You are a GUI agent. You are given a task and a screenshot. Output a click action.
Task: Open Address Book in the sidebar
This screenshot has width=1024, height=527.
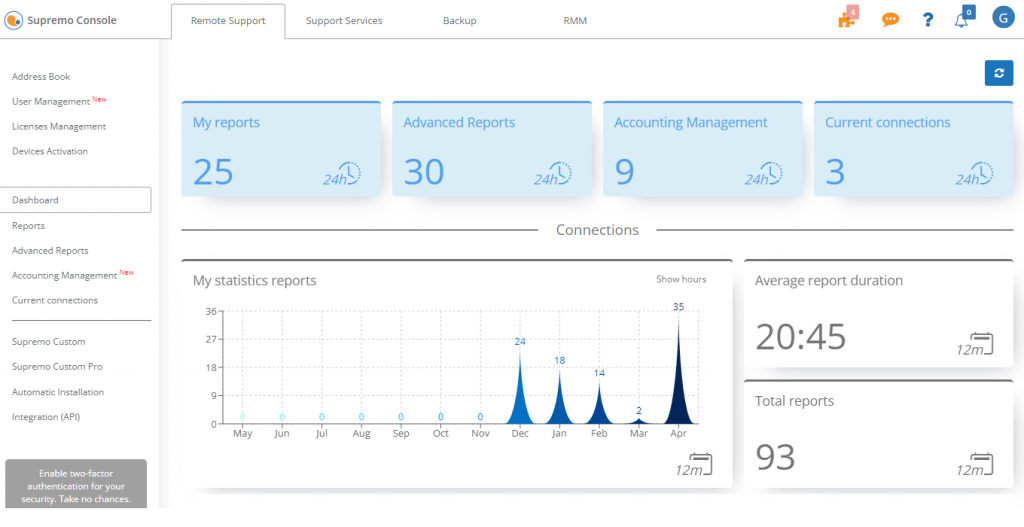41,77
